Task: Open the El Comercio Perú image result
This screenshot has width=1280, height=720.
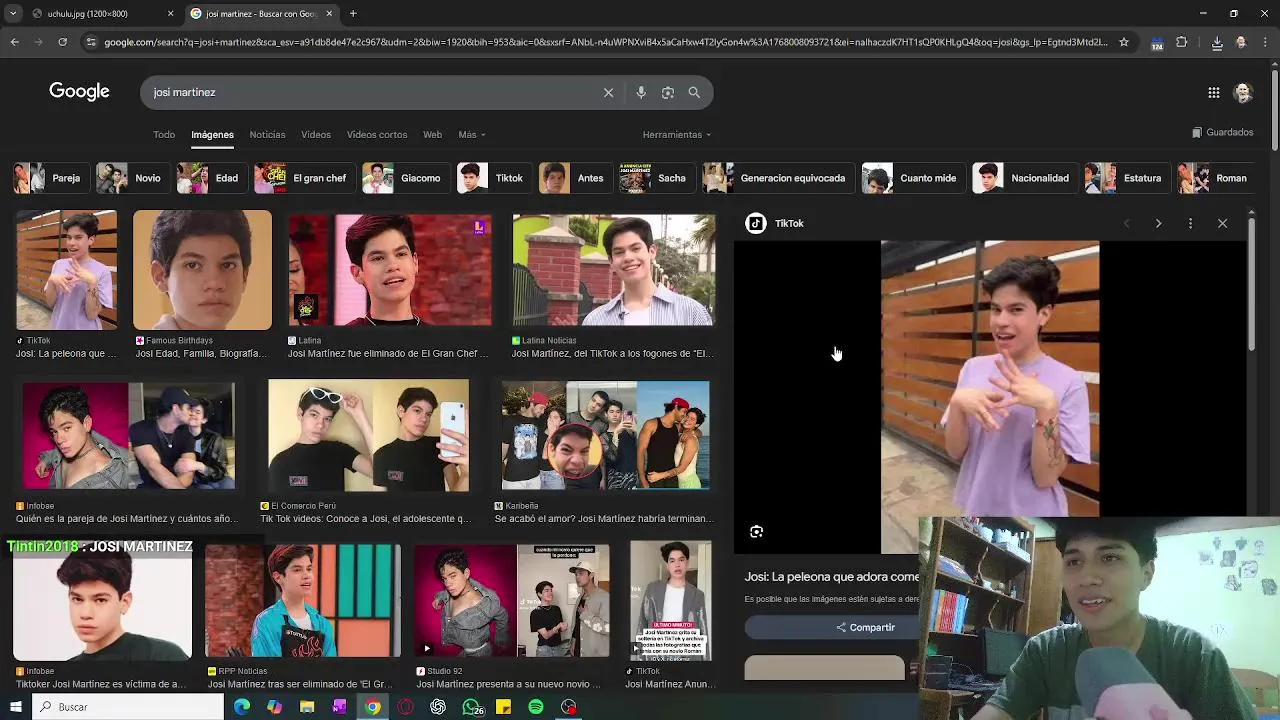Action: click(368, 435)
